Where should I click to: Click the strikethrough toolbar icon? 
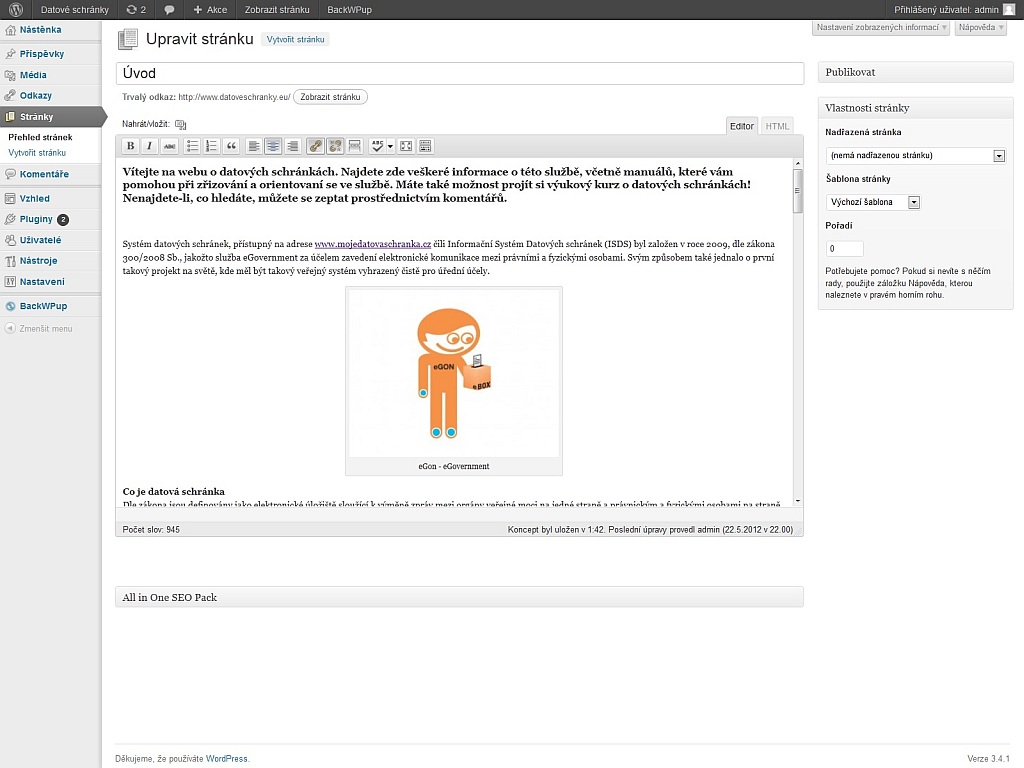(x=169, y=146)
